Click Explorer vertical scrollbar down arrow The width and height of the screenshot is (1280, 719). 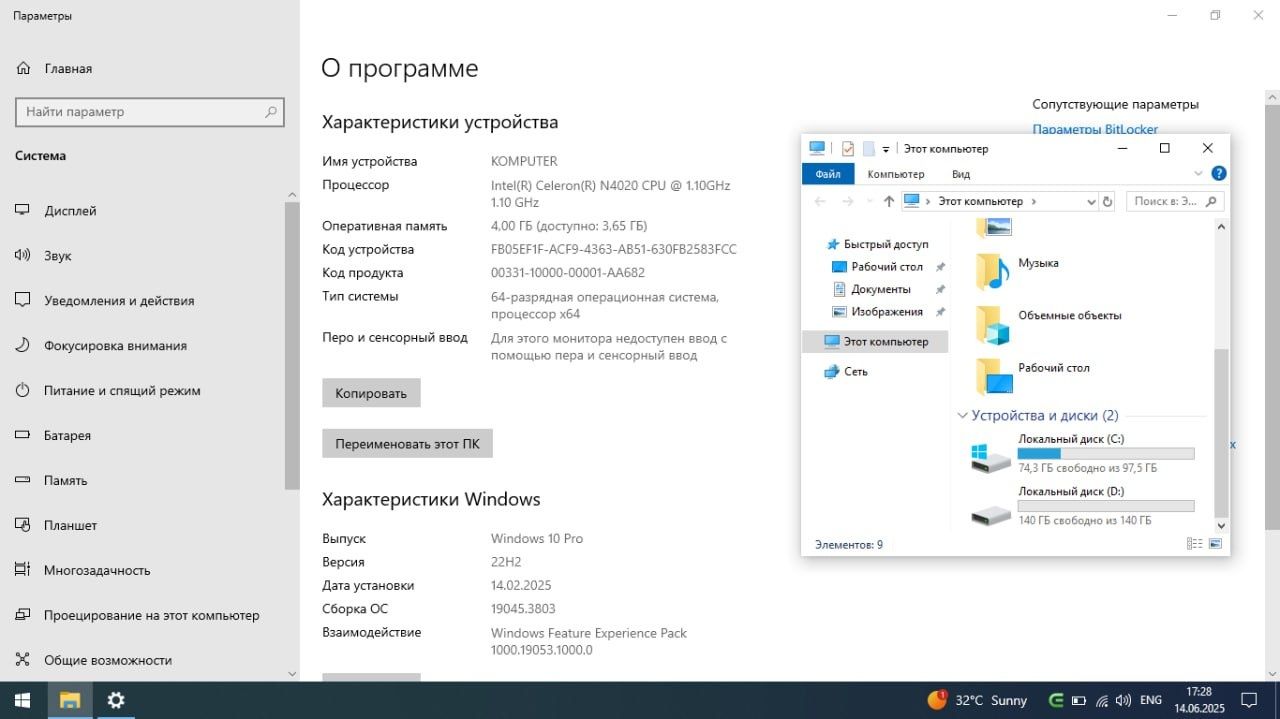pyautogui.click(x=1221, y=525)
